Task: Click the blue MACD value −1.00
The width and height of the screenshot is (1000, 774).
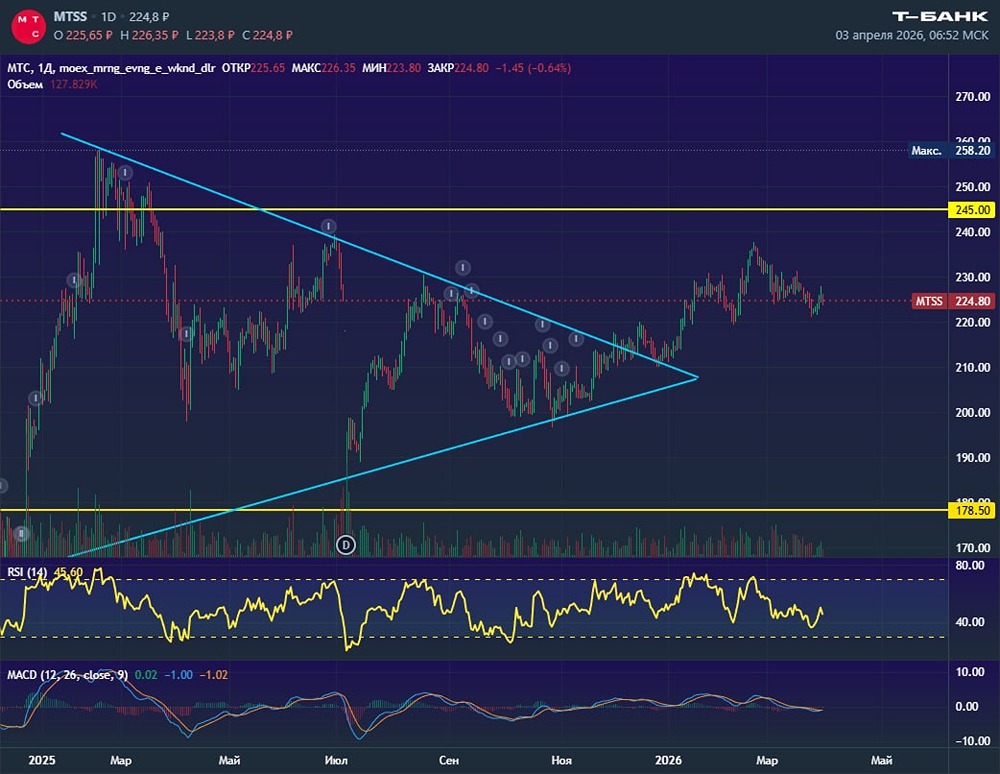Action: 179,675
